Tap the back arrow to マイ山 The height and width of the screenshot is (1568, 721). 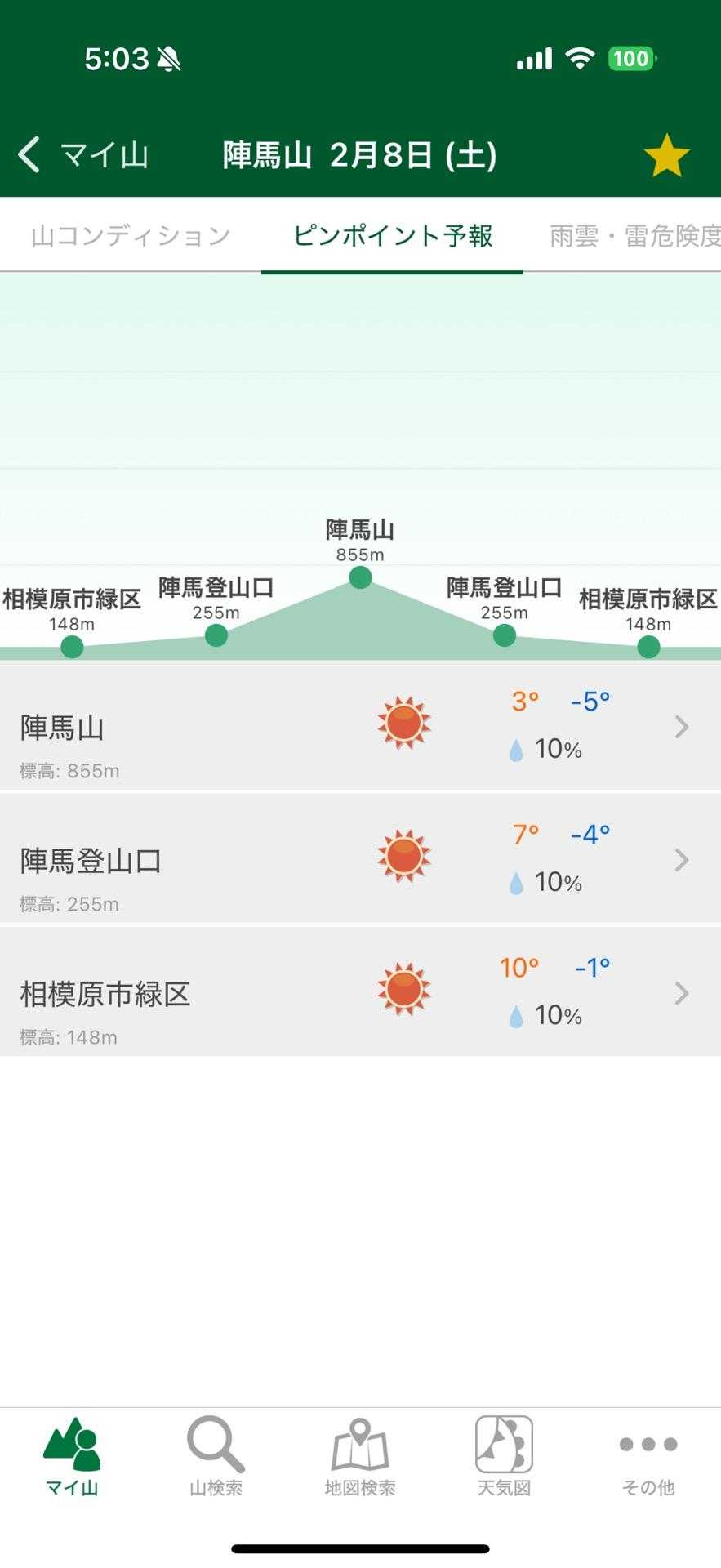tap(30, 155)
